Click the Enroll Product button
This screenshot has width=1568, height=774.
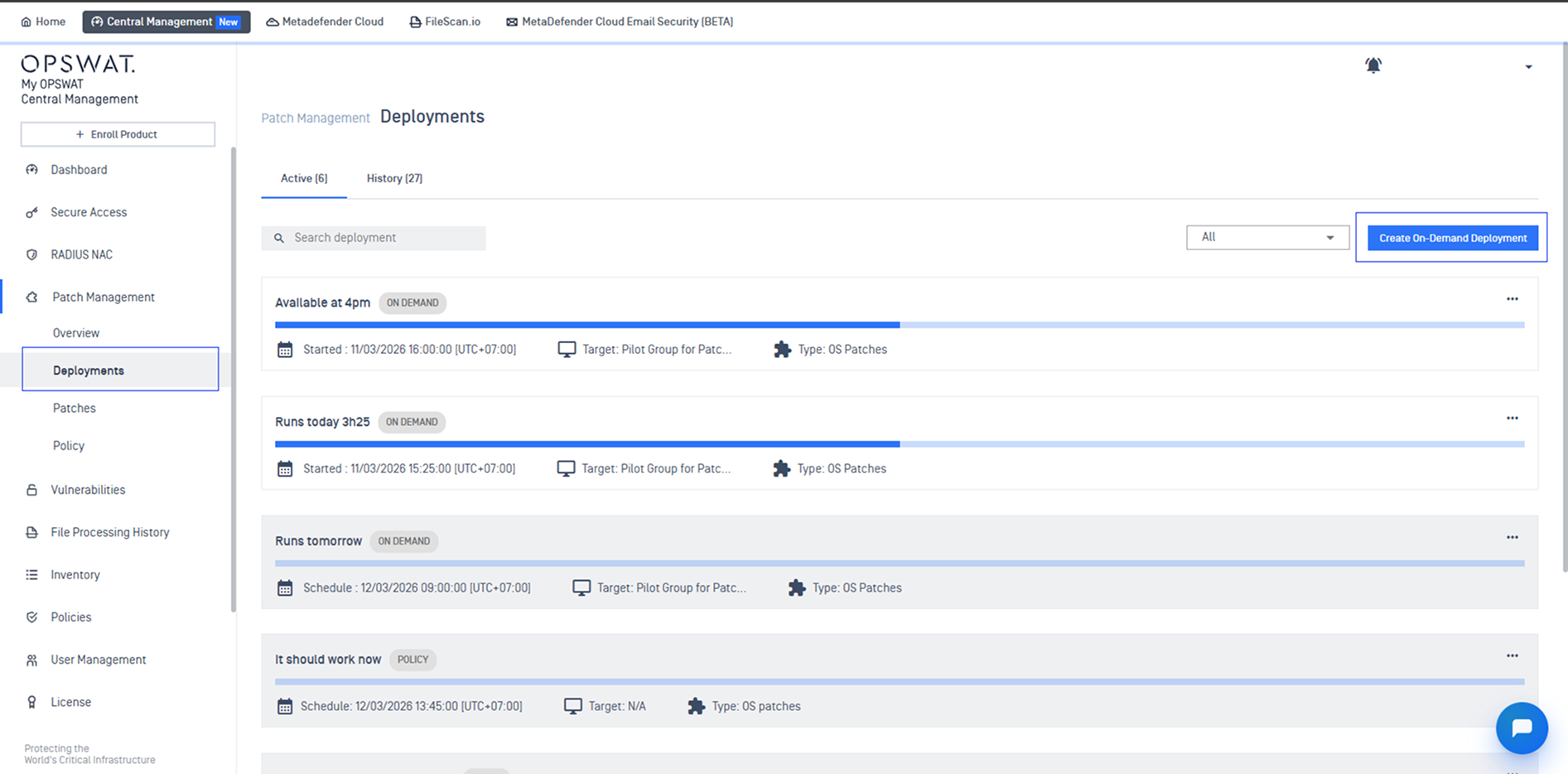[x=118, y=134]
